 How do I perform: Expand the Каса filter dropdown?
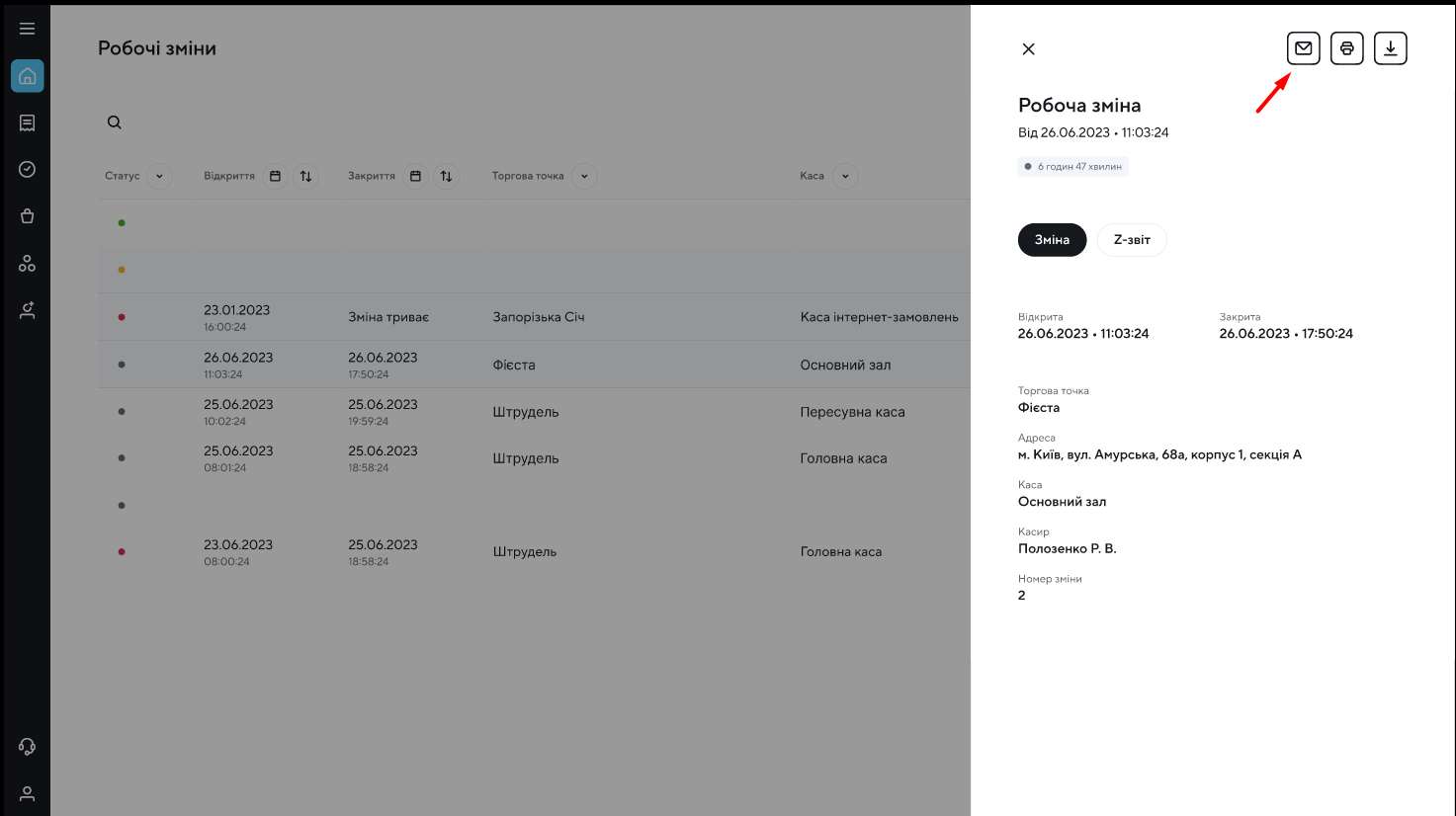tap(845, 176)
